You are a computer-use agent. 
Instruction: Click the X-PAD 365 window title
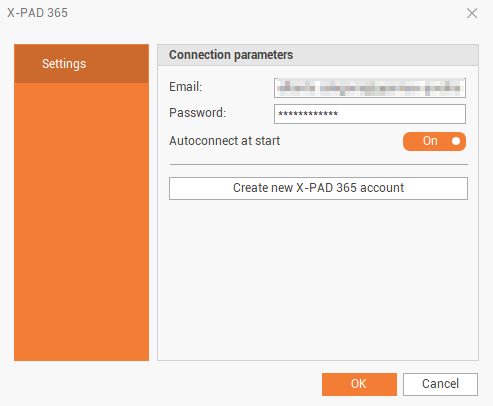(37, 13)
